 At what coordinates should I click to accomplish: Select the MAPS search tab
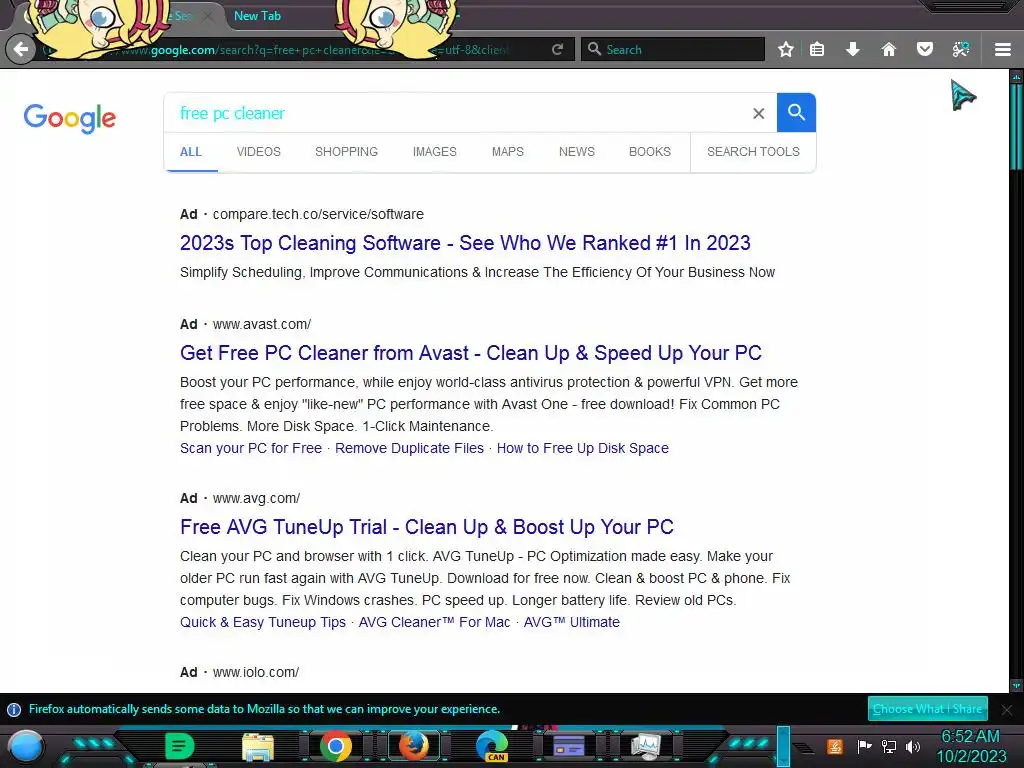coord(507,152)
